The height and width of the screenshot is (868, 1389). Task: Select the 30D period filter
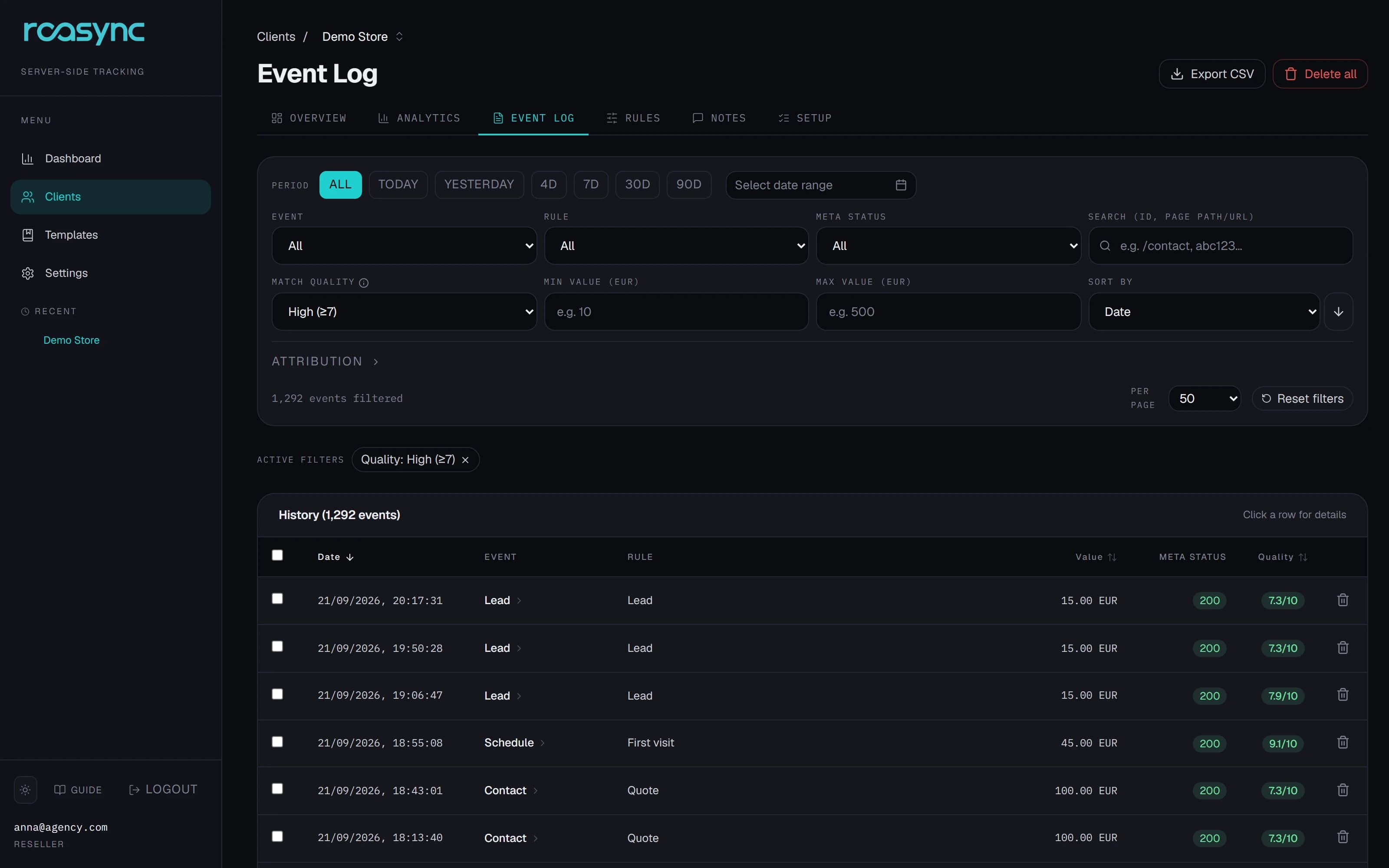click(637, 185)
